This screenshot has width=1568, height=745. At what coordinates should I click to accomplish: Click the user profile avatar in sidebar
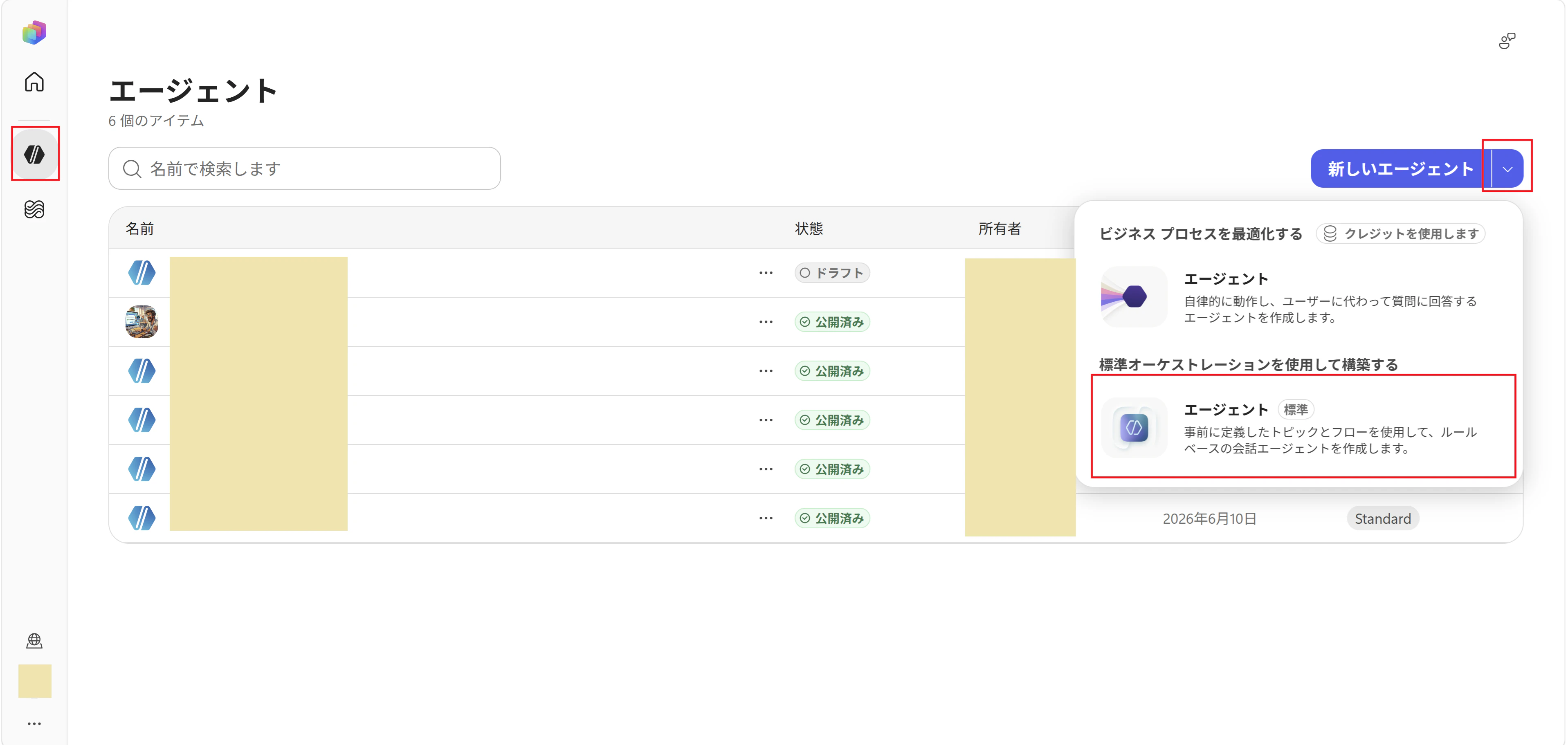[35, 681]
